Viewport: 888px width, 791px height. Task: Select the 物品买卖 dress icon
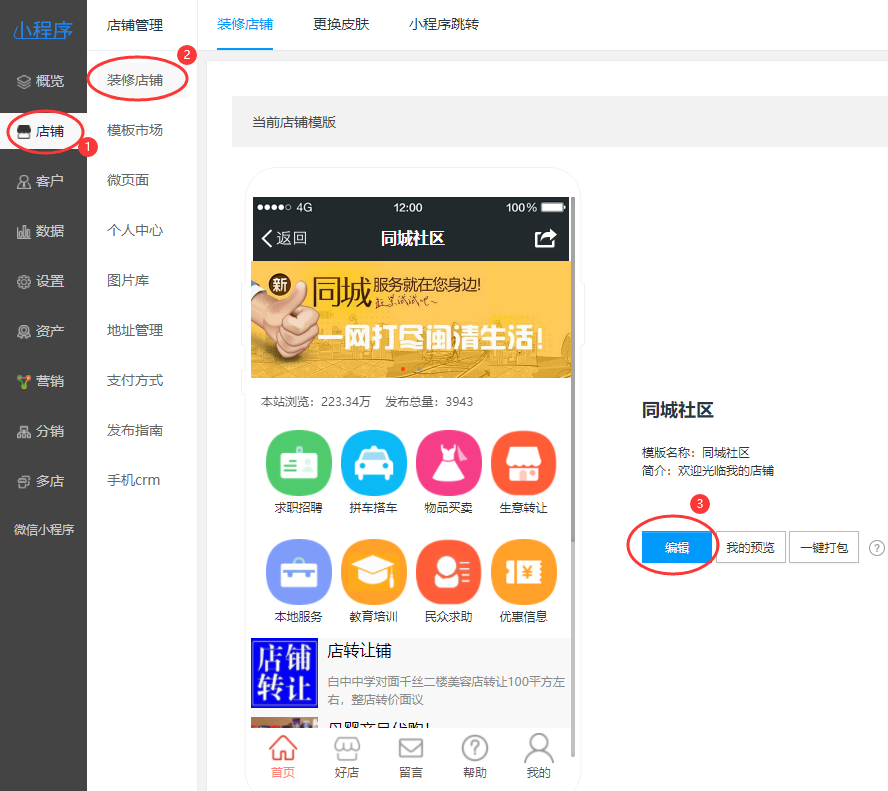[x=448, y=464]
